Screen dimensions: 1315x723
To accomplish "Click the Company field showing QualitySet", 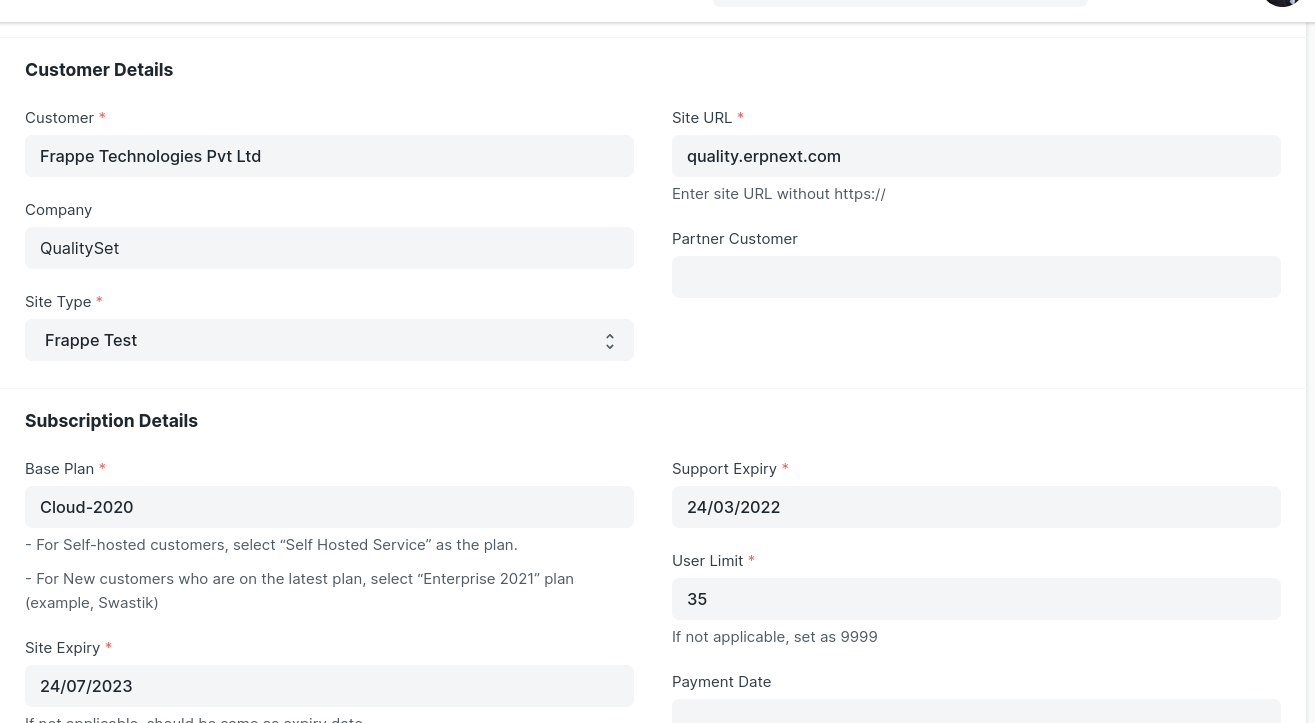I will point(329,248).
